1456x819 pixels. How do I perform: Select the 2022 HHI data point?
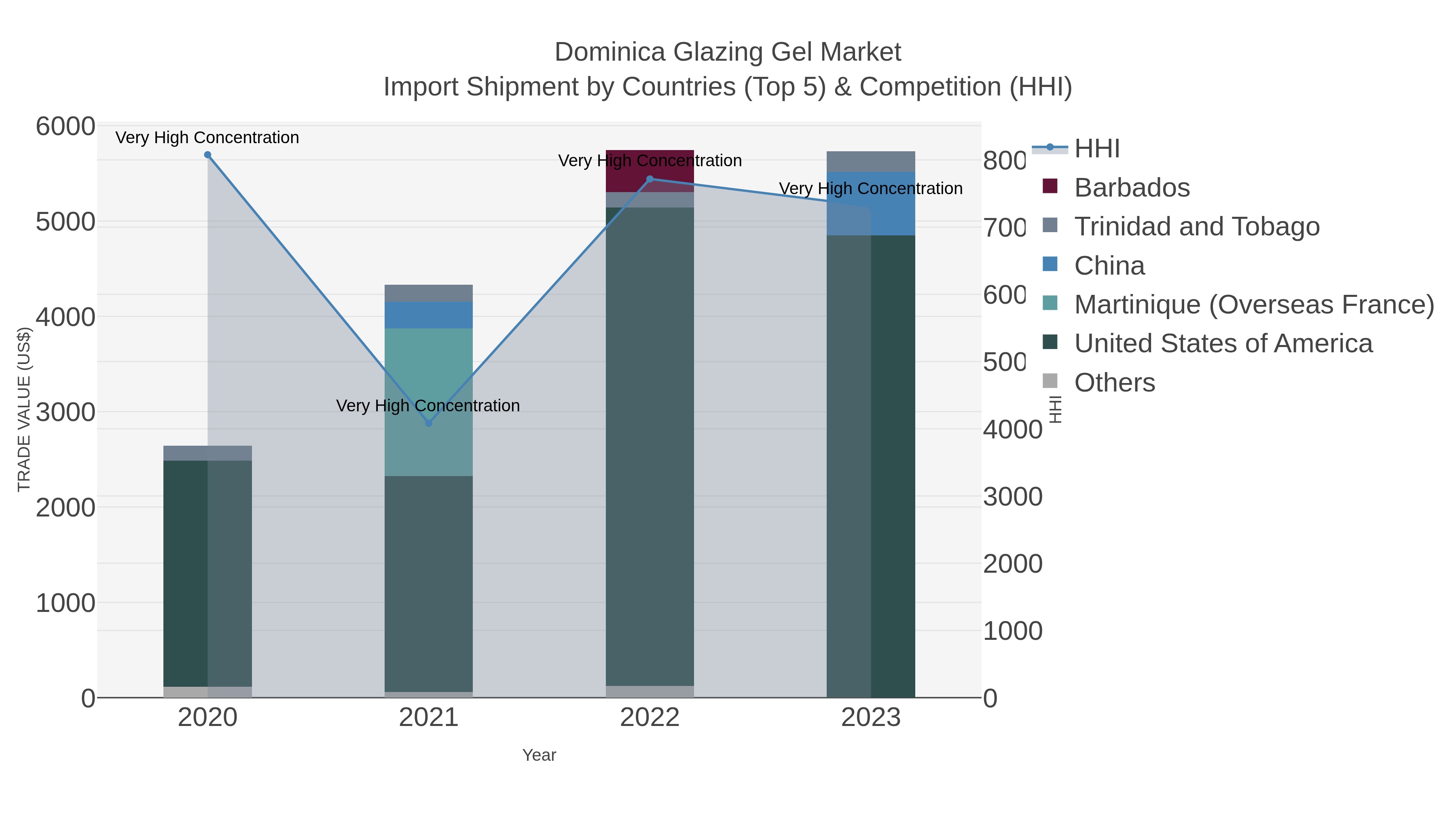tap(650, 179)
